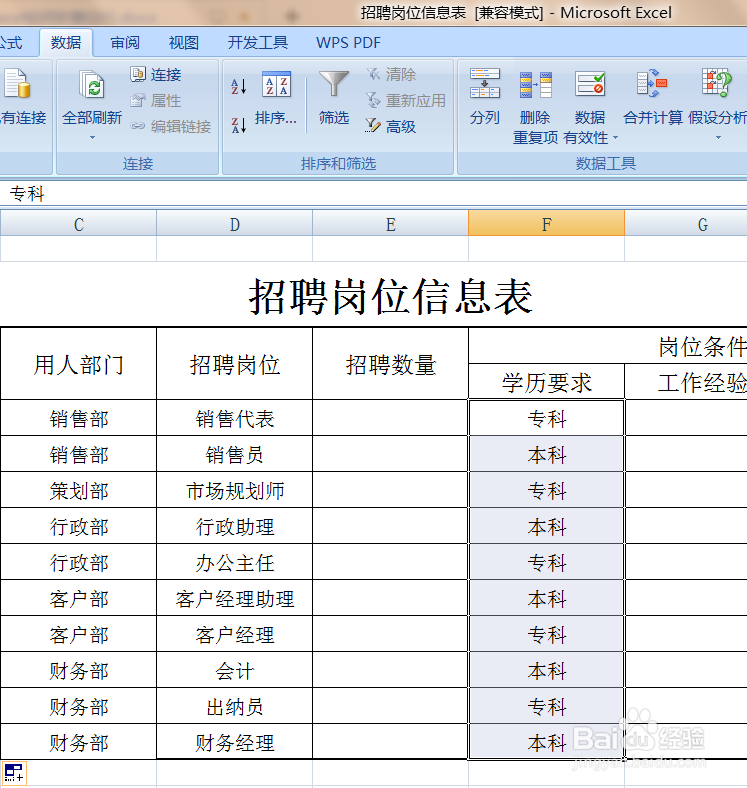Select the 办公主任 cell

point(234,562)
